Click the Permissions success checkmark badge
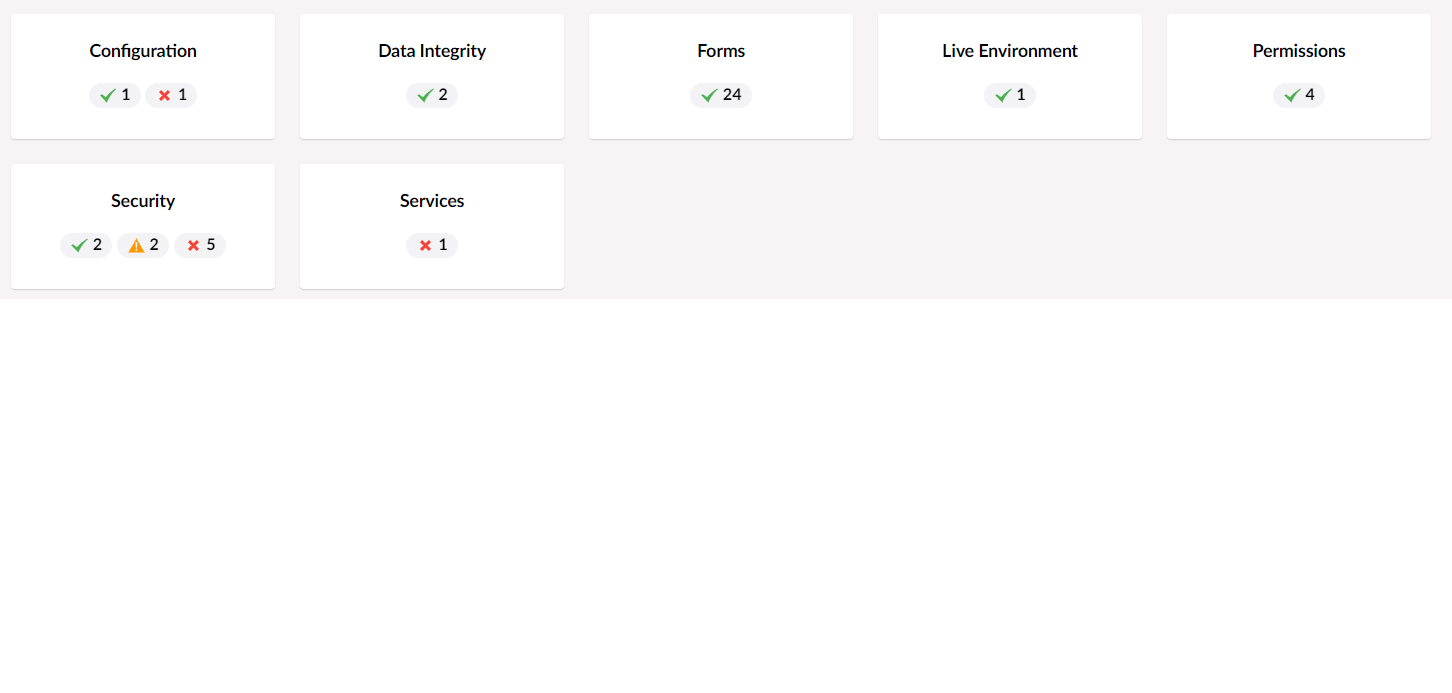Image resolution: width=1452 pixels, height=693 pixels. coord(1299,95)
